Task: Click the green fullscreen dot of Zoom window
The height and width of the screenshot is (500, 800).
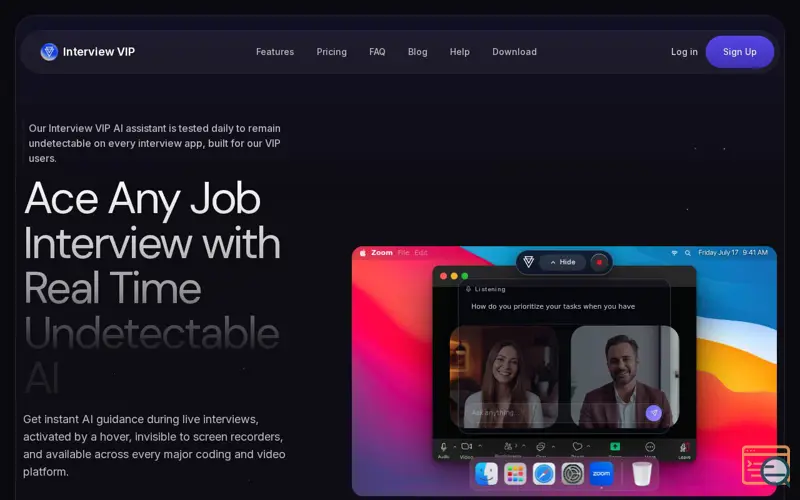Action: (x=465, y=276)
